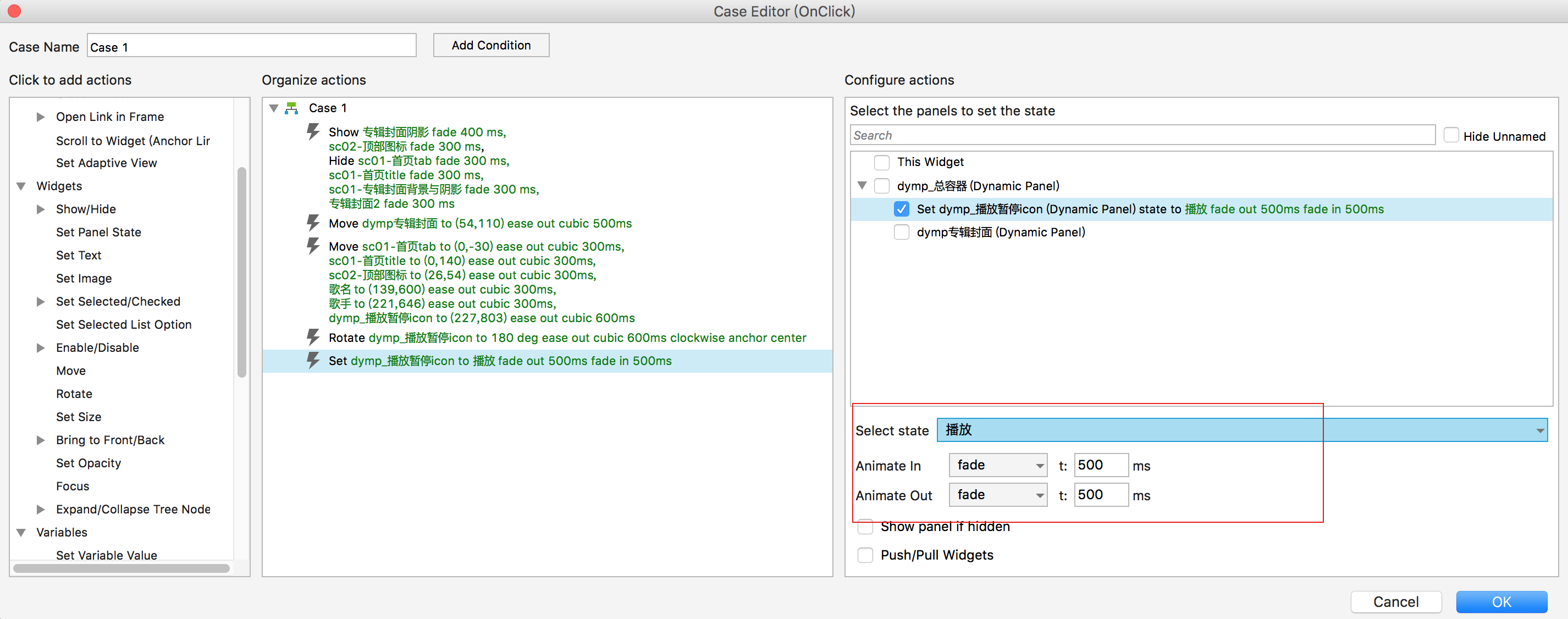Screen dimensions: 1568x619
Task: Tick the Push/Pull Widgets checkbox
Action: click(x=864, y=555)
